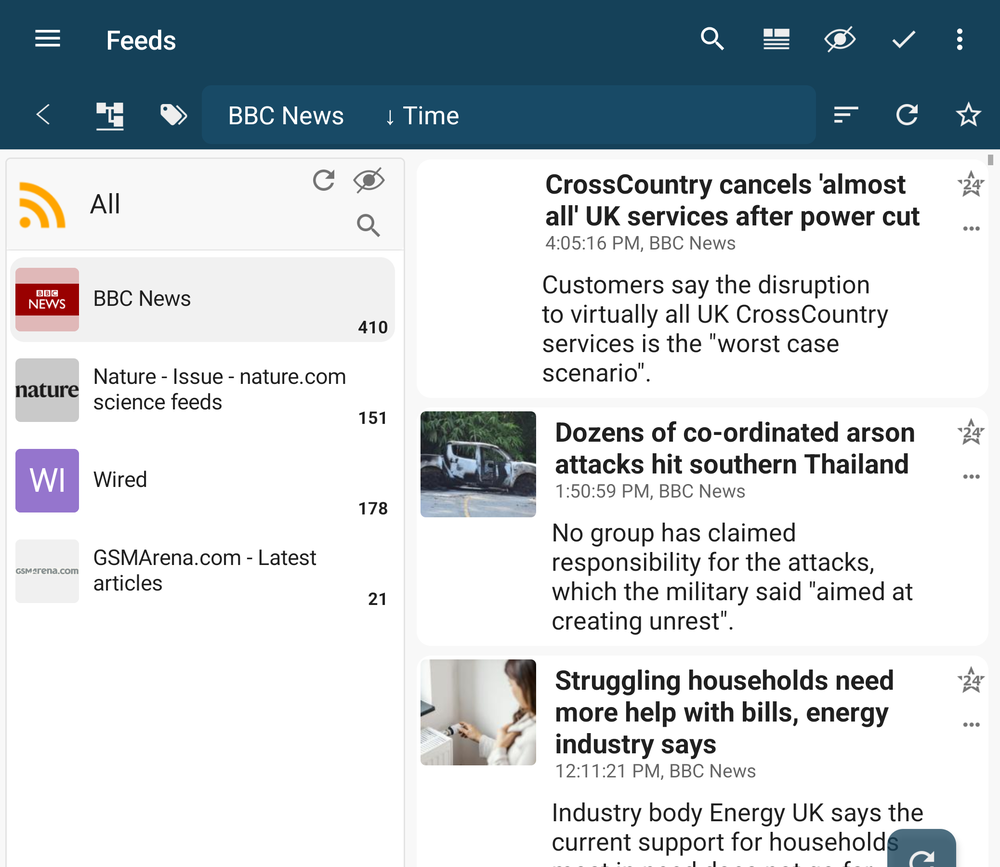
Task: Click the article list scrollbar
Action: (x=990, y=160)
